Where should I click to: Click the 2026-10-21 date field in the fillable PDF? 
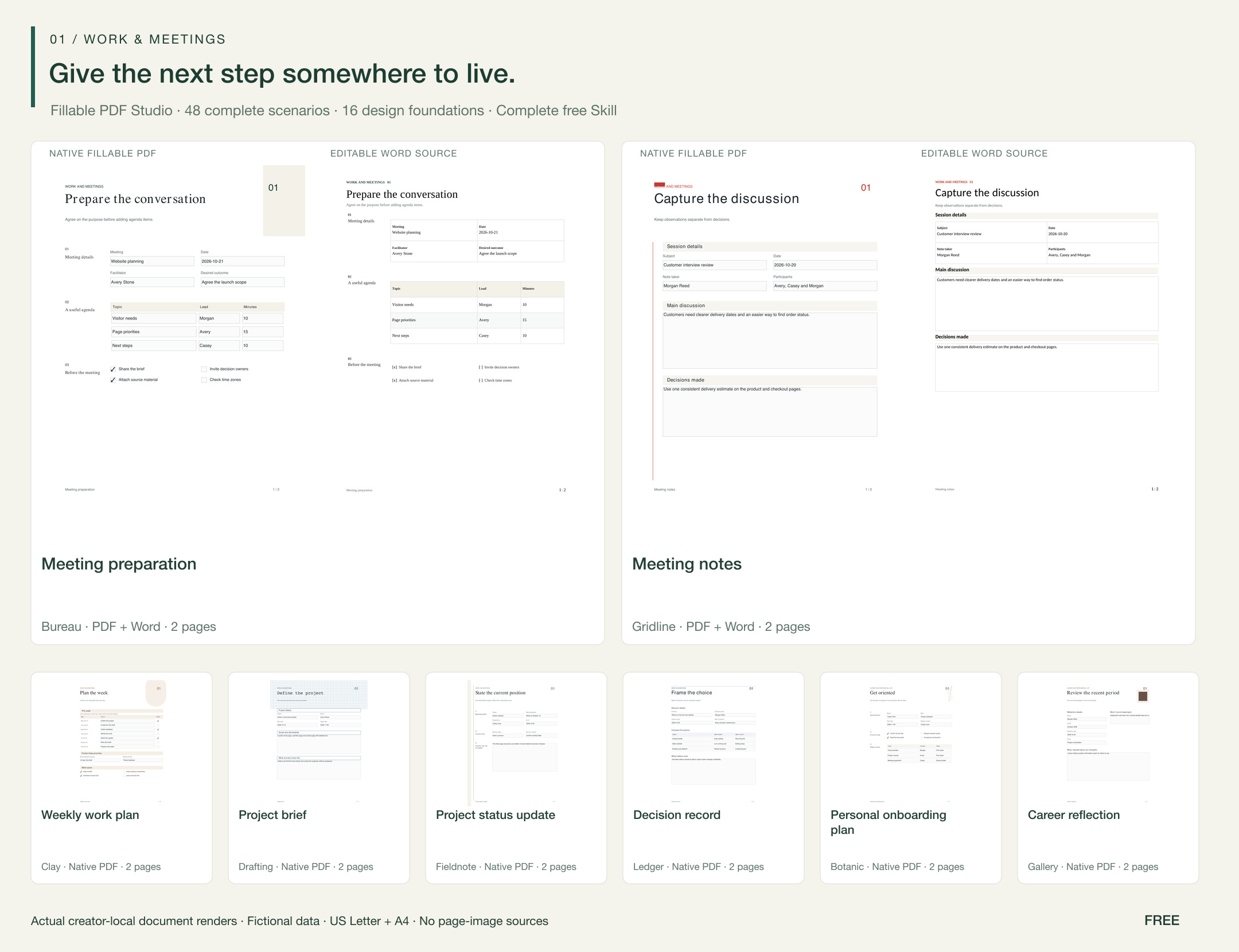pyautogui.click(x=242, y=262)
